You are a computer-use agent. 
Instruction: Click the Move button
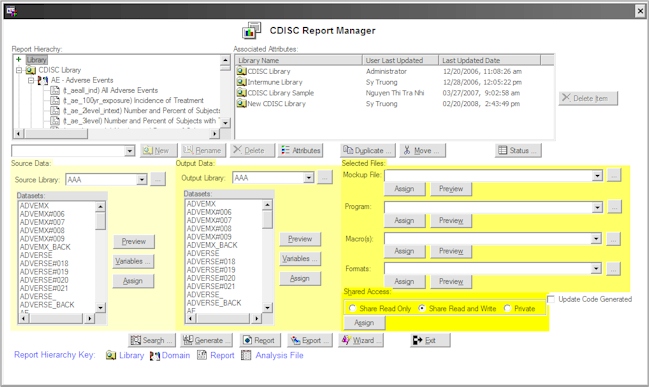coord(423,150)
